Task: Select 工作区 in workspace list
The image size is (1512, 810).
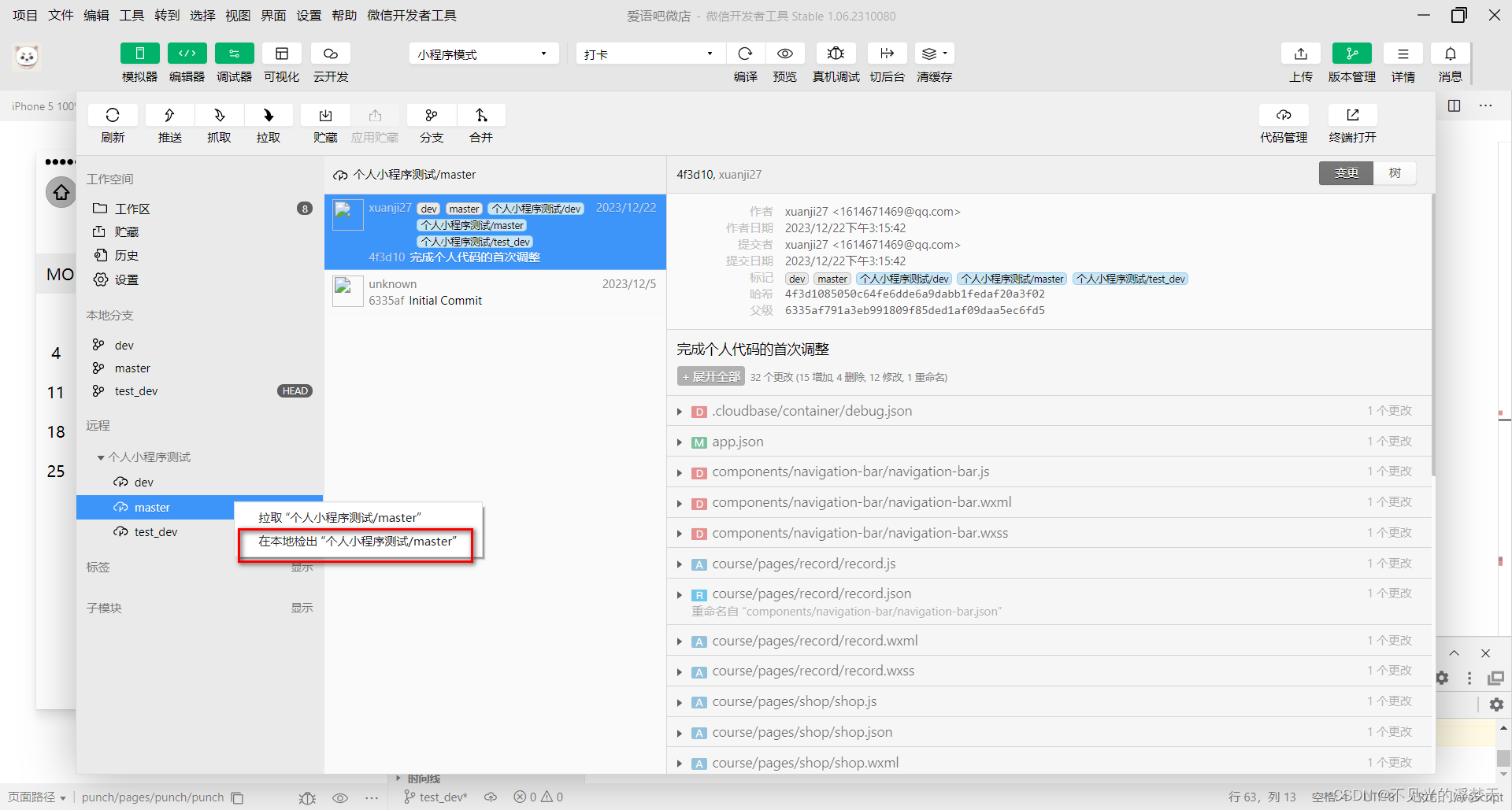Action: pos(200,209)
